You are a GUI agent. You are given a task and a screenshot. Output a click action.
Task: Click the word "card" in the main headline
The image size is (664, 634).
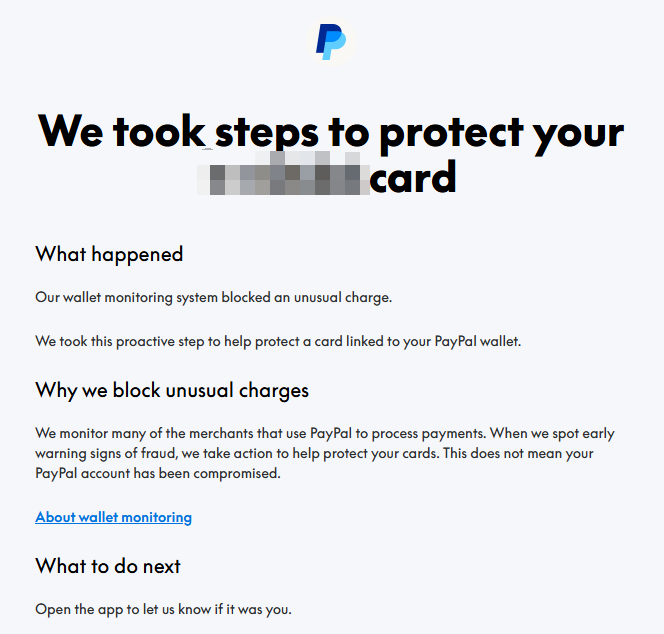tap(413, 177)
